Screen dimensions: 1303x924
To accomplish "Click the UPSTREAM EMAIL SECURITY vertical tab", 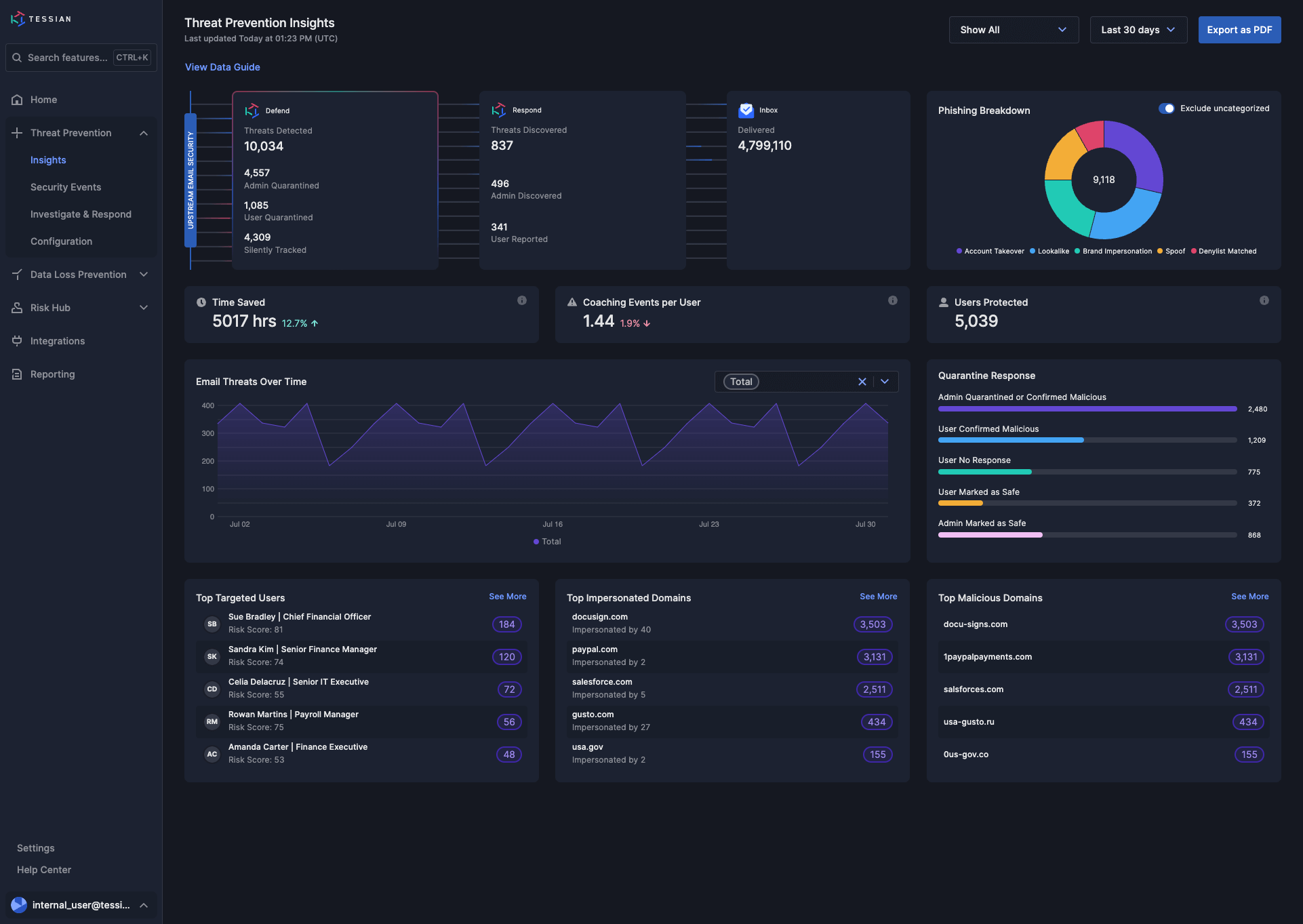I will point(191,180).
